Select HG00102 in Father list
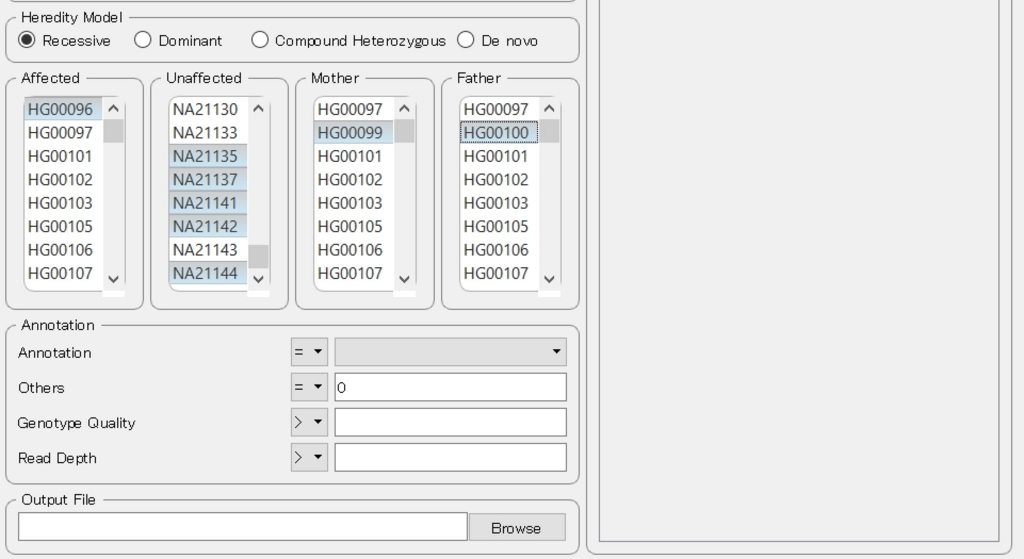 [x=499, y=180]
